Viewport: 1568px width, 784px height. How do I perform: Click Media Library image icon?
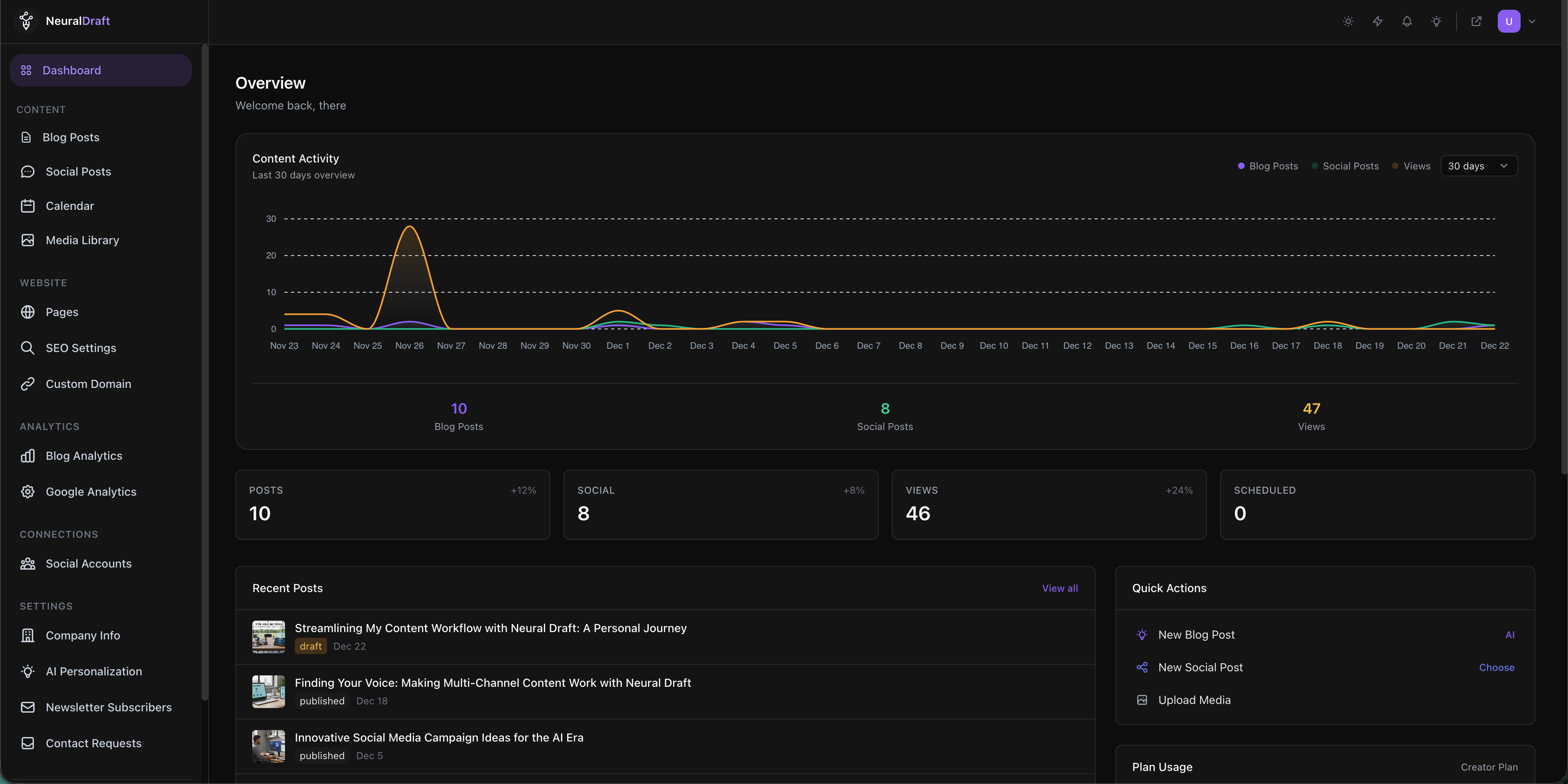(x=27, y=241)
